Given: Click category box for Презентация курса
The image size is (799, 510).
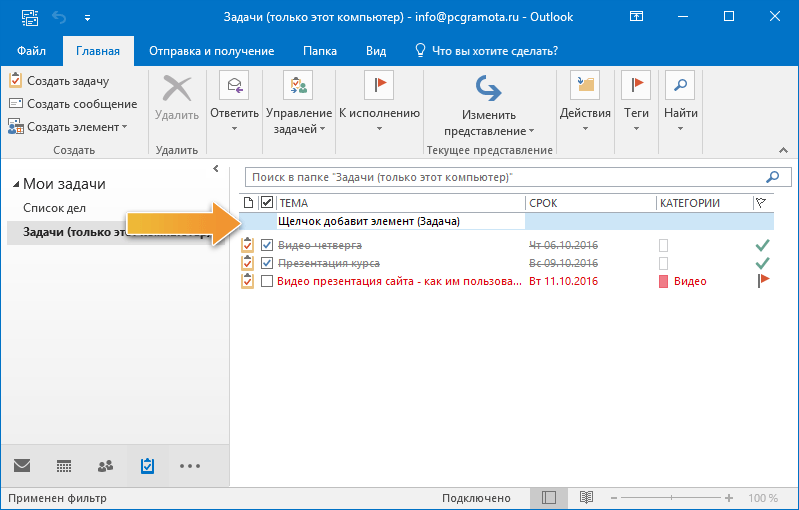Looking at the screenshot, I should pos(663,263).
